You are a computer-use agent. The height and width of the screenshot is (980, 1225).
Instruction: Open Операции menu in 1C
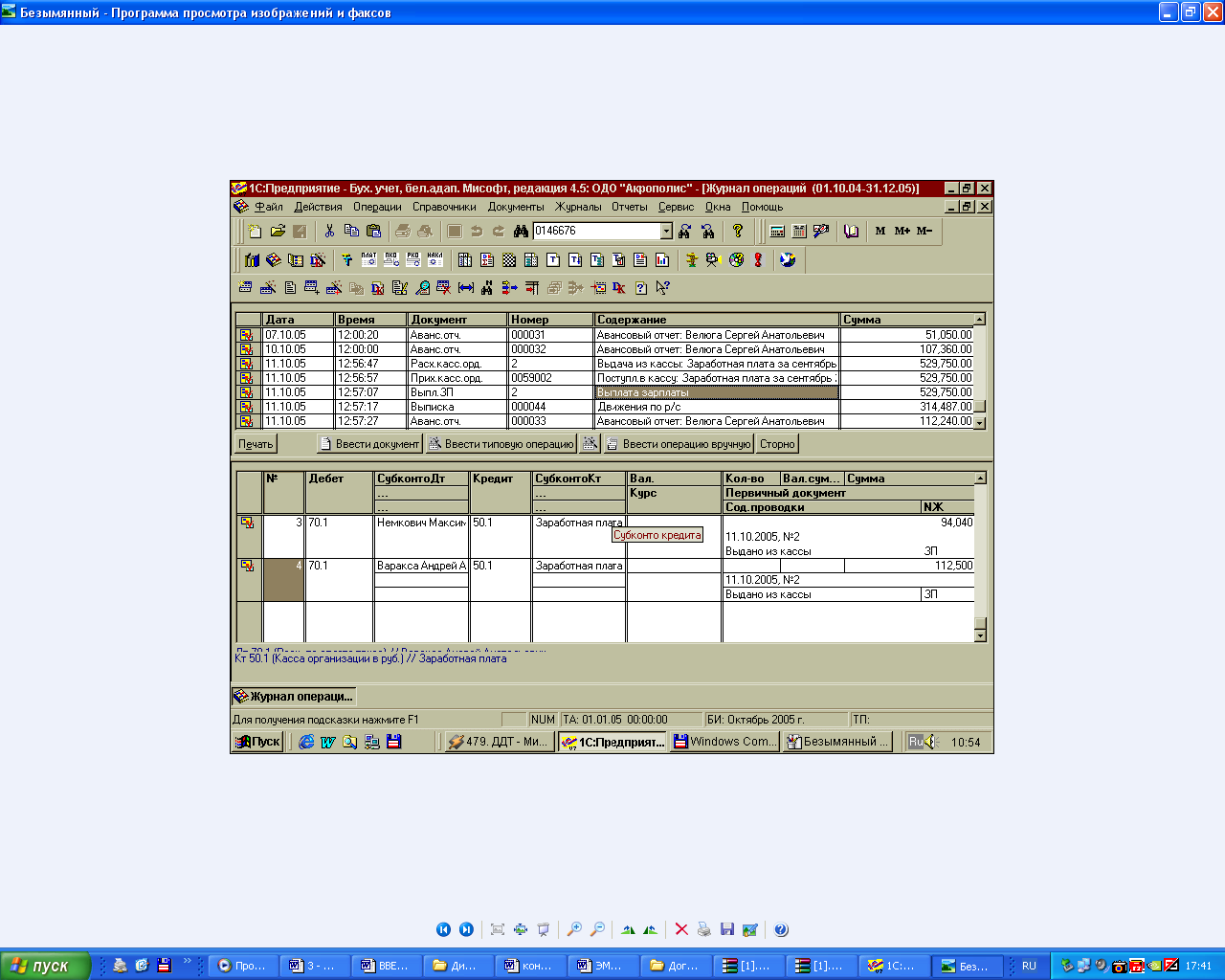click(x=377, y=207)
